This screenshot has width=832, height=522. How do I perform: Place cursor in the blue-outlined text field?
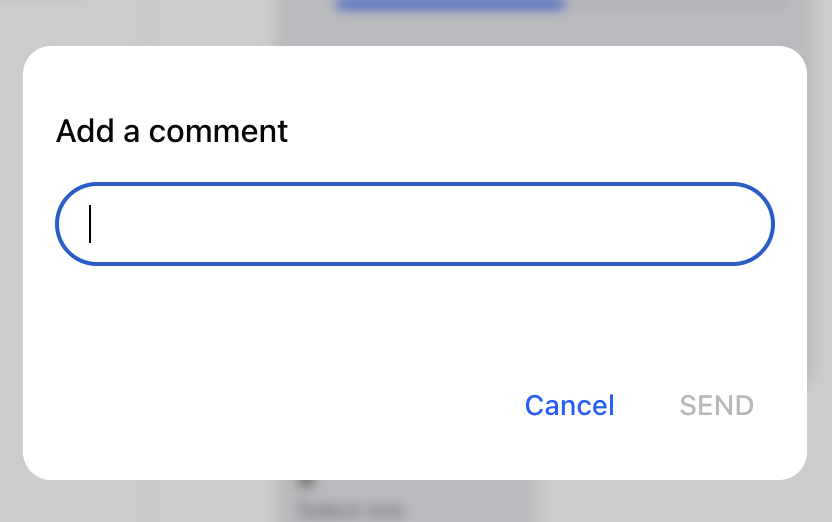pyautogui.click(x=415, y=224)
